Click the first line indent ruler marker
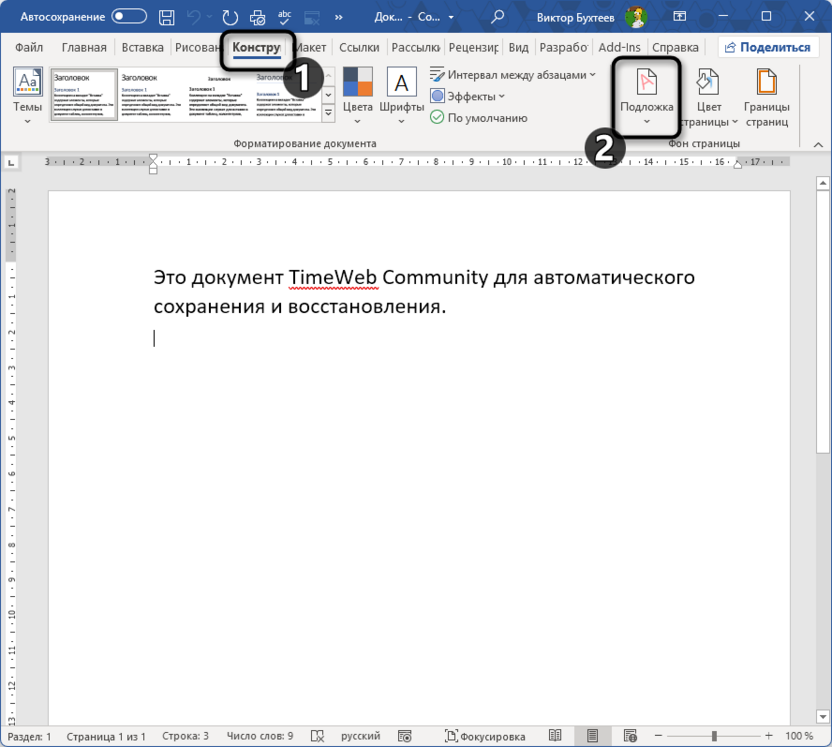The image size is (832, 747). click(x=153, y=158)
